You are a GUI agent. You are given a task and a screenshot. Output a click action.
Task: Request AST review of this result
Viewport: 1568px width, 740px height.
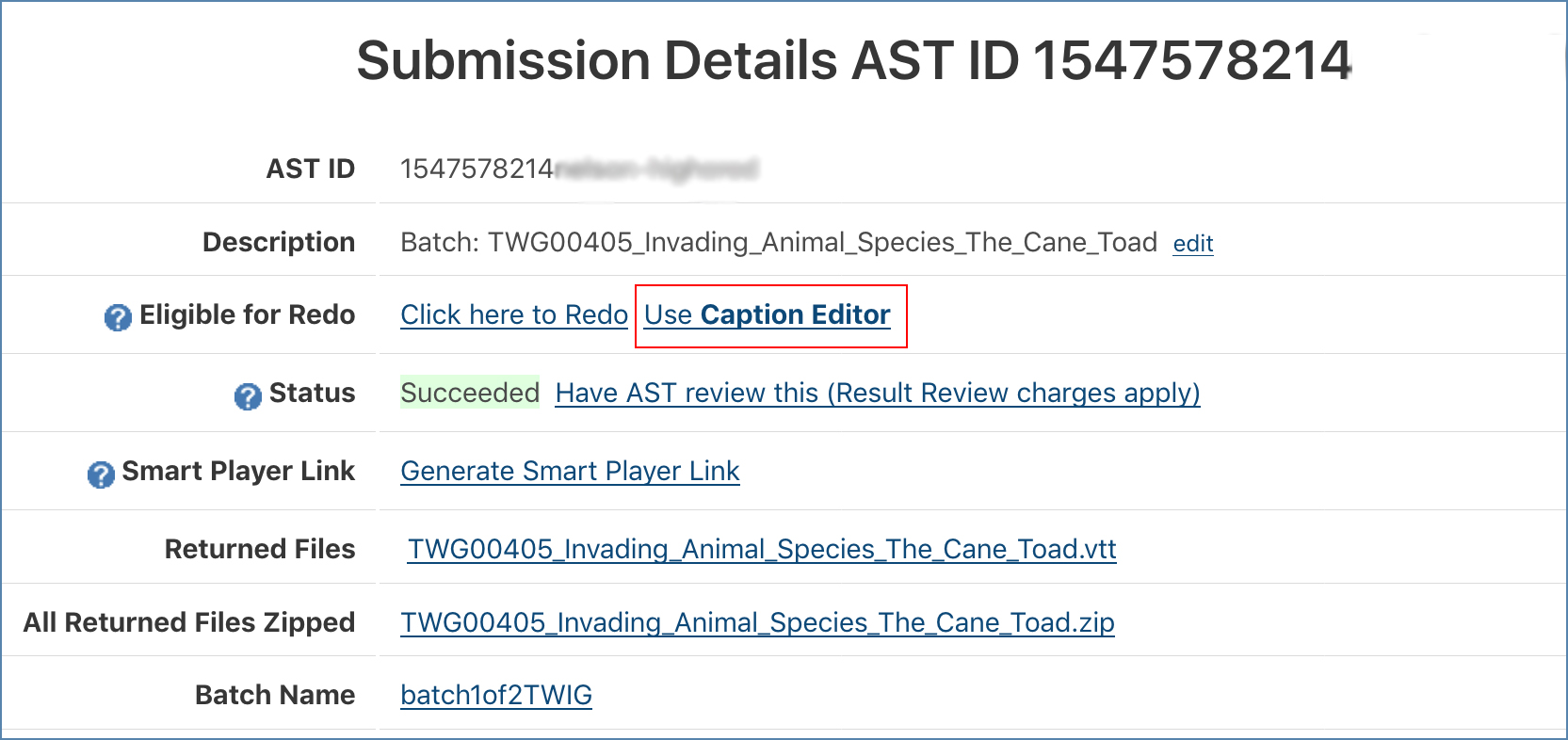coord(877,393)
